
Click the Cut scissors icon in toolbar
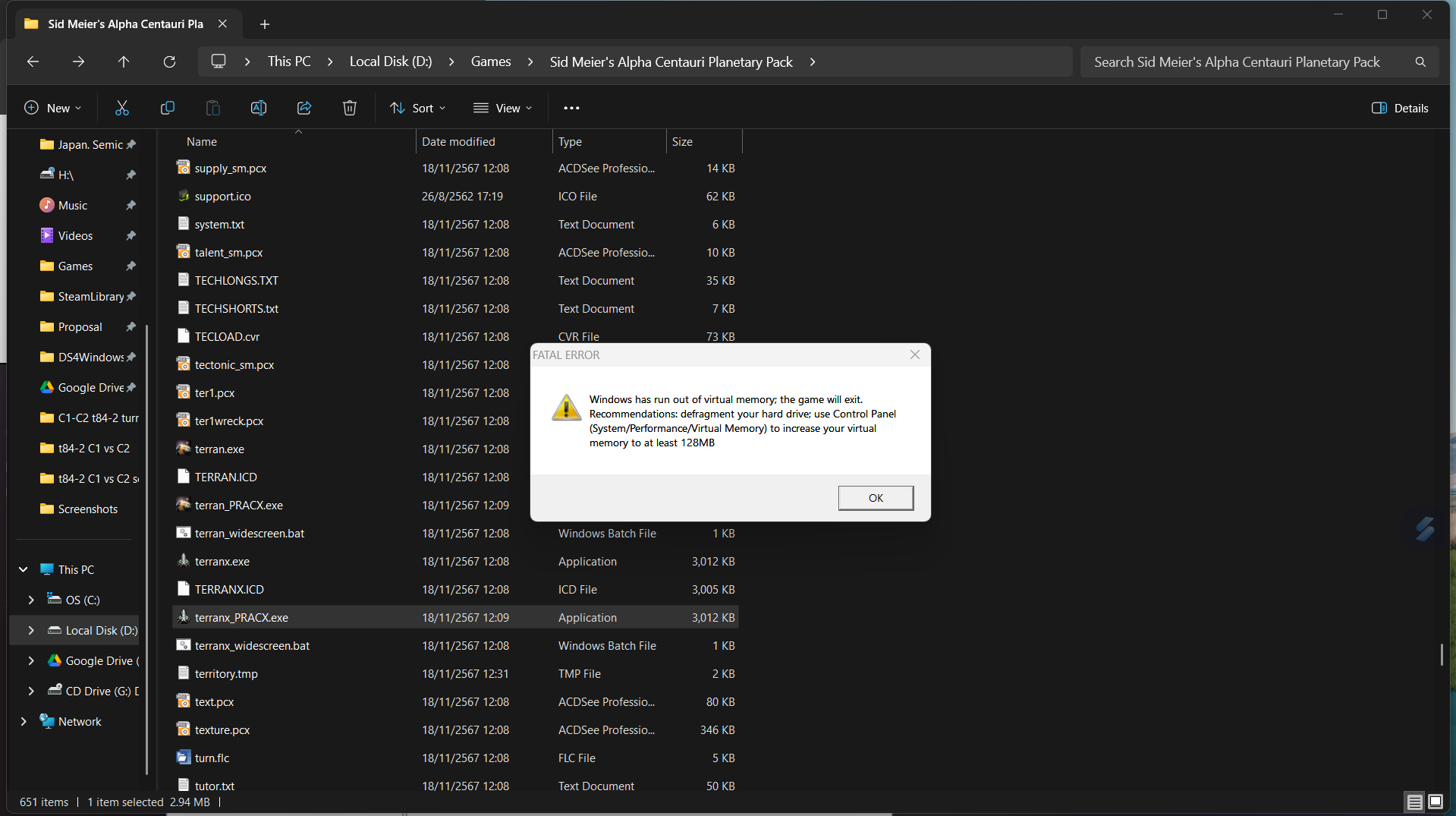point(122,108)
